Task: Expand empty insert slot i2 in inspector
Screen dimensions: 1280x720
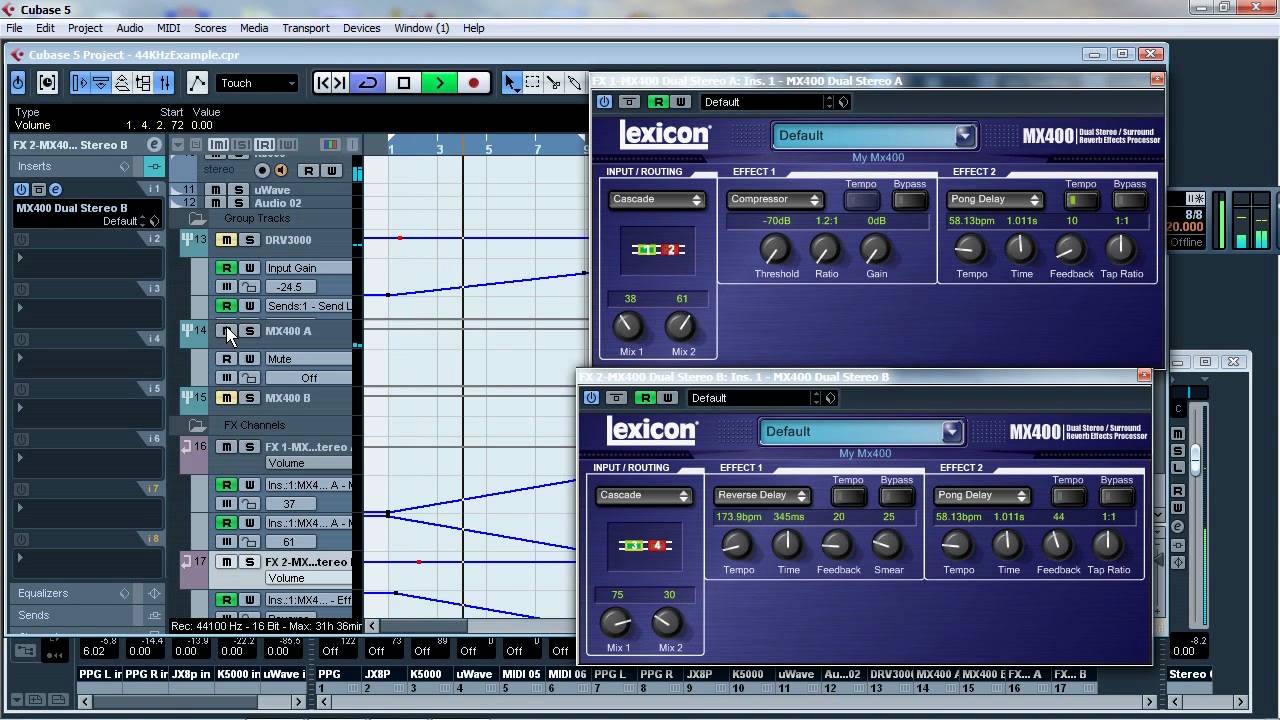Action: click(20, 258)
